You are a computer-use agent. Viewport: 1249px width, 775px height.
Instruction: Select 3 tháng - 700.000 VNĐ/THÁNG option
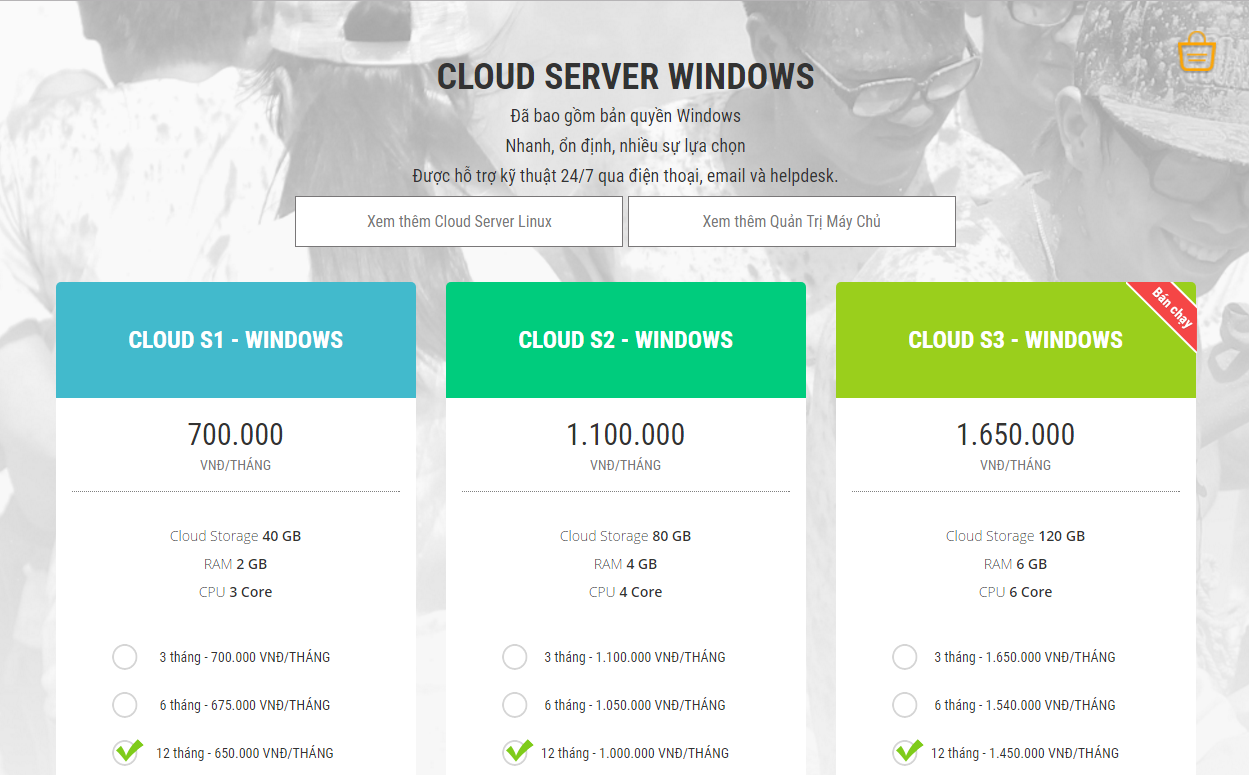(125, 657)
